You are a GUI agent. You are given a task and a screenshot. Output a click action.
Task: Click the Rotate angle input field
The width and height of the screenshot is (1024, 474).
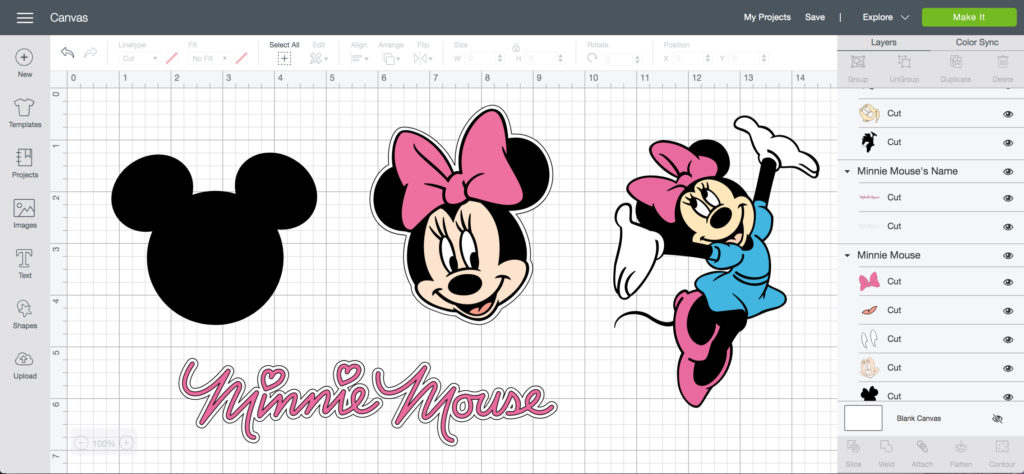[x=623, y=58]
